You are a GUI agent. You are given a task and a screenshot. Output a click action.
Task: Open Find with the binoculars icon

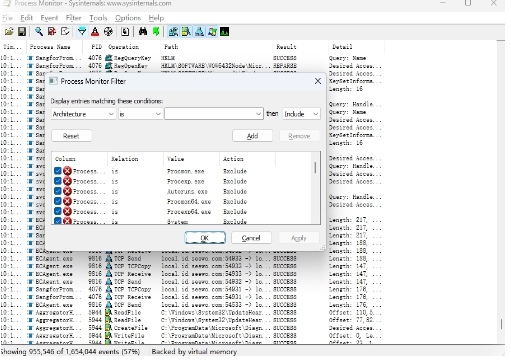pos(143,32)
